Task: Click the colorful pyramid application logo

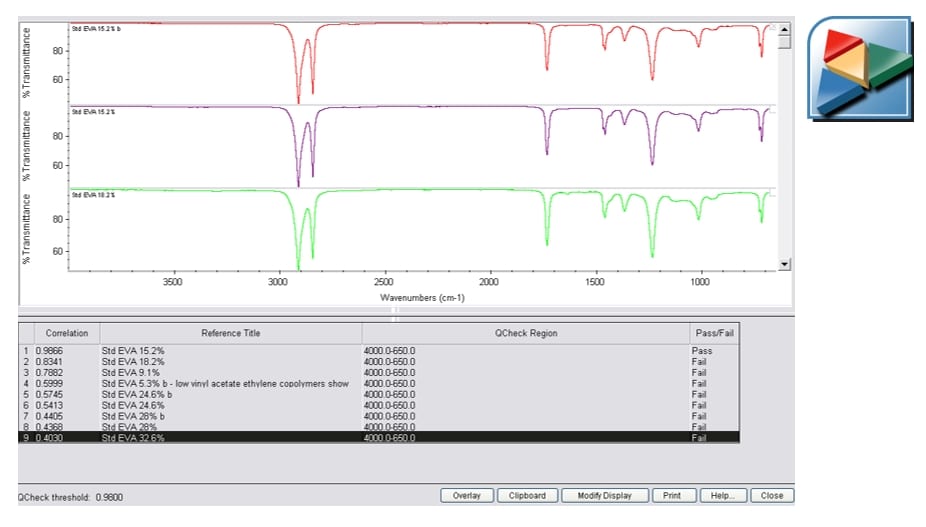Action: pyautogui.click(x=860, y=67)
